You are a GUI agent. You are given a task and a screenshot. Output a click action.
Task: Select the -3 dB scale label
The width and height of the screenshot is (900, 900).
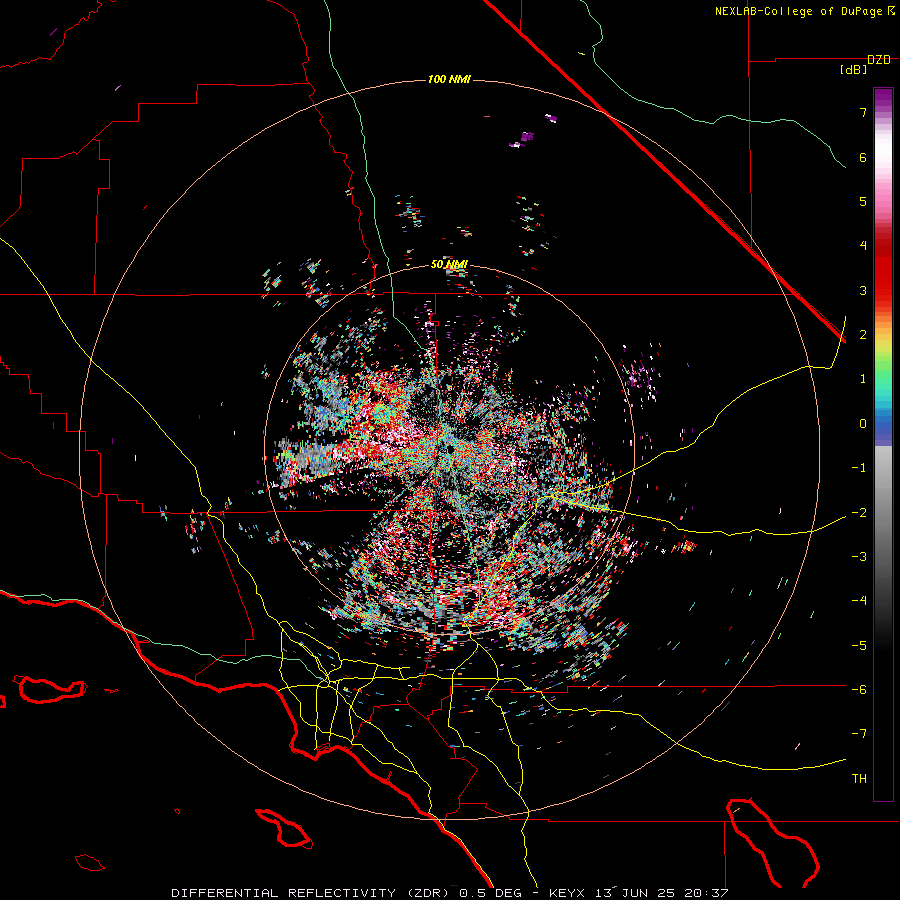pos(859,556)
